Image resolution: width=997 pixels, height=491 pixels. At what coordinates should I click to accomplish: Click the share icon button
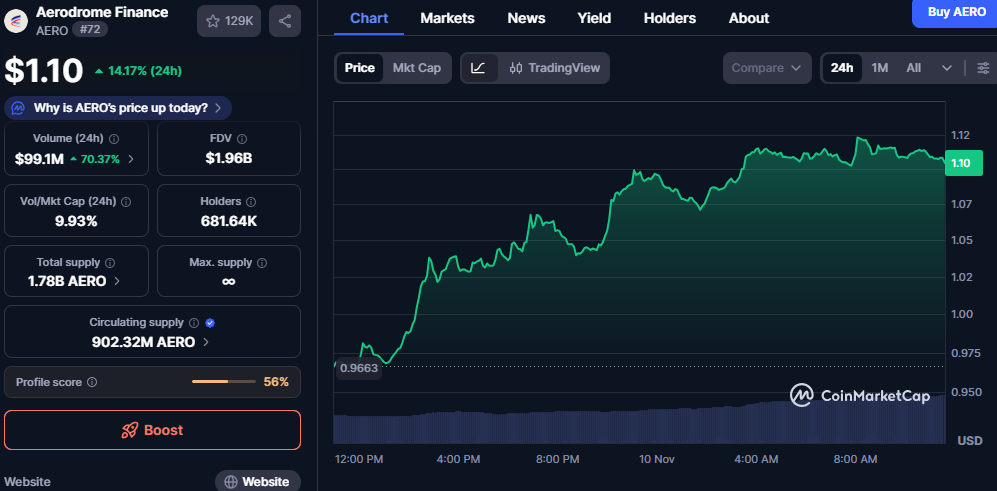pos(285,21)
